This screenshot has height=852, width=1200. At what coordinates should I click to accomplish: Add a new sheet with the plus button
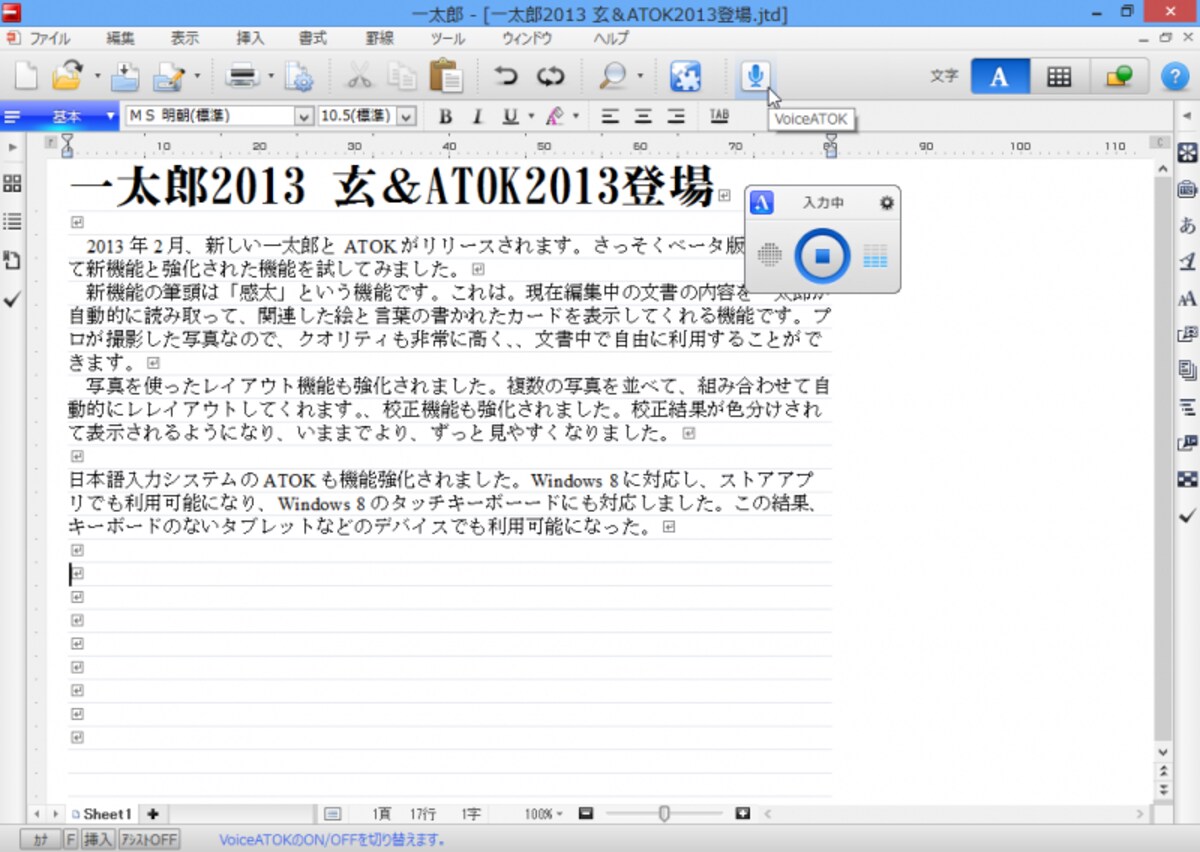click(153, 814)
